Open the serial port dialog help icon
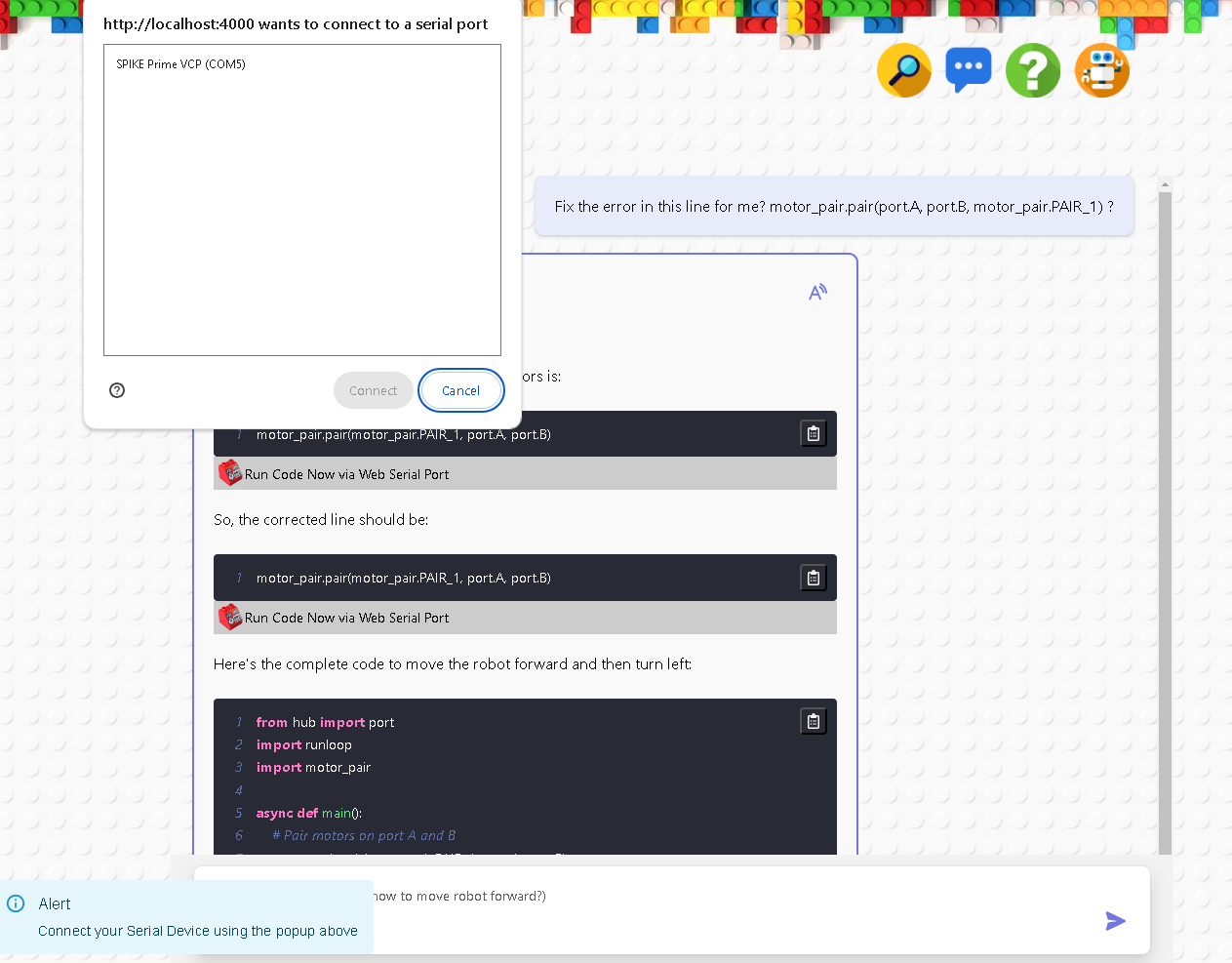Screen dimensions: 1232x963 (117, 390)
